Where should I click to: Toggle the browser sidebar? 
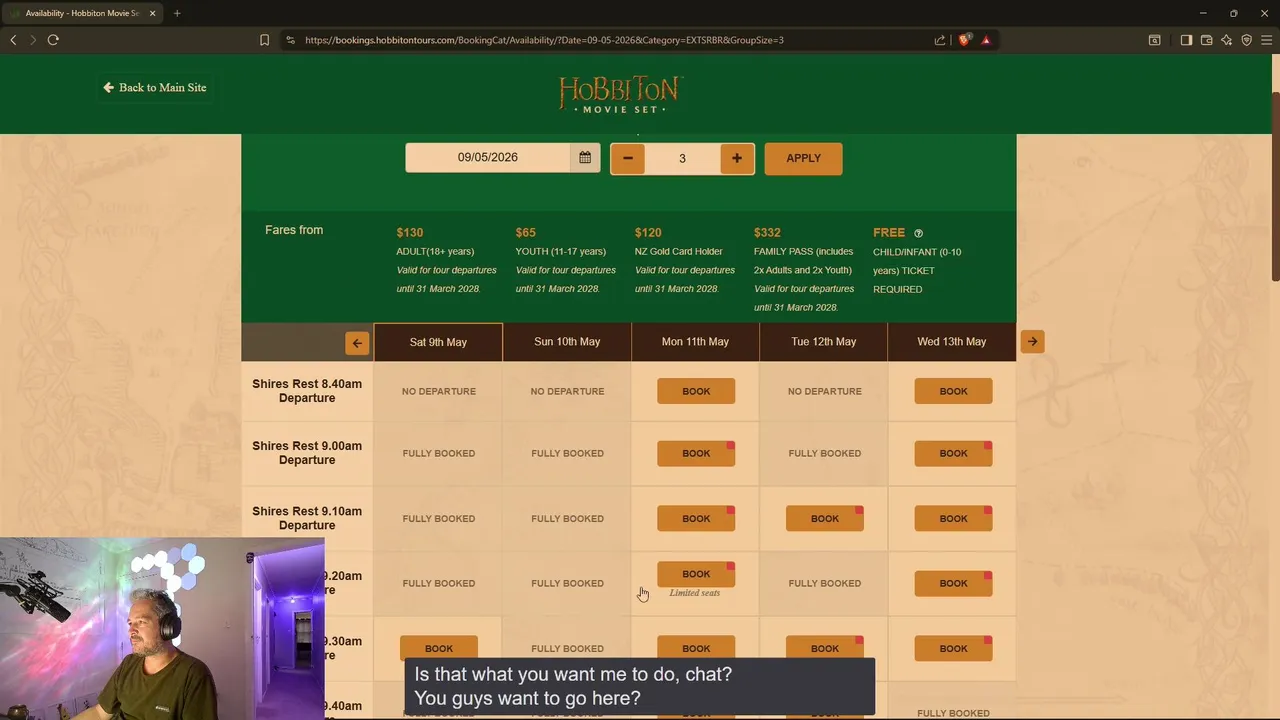coord(1186,40)
